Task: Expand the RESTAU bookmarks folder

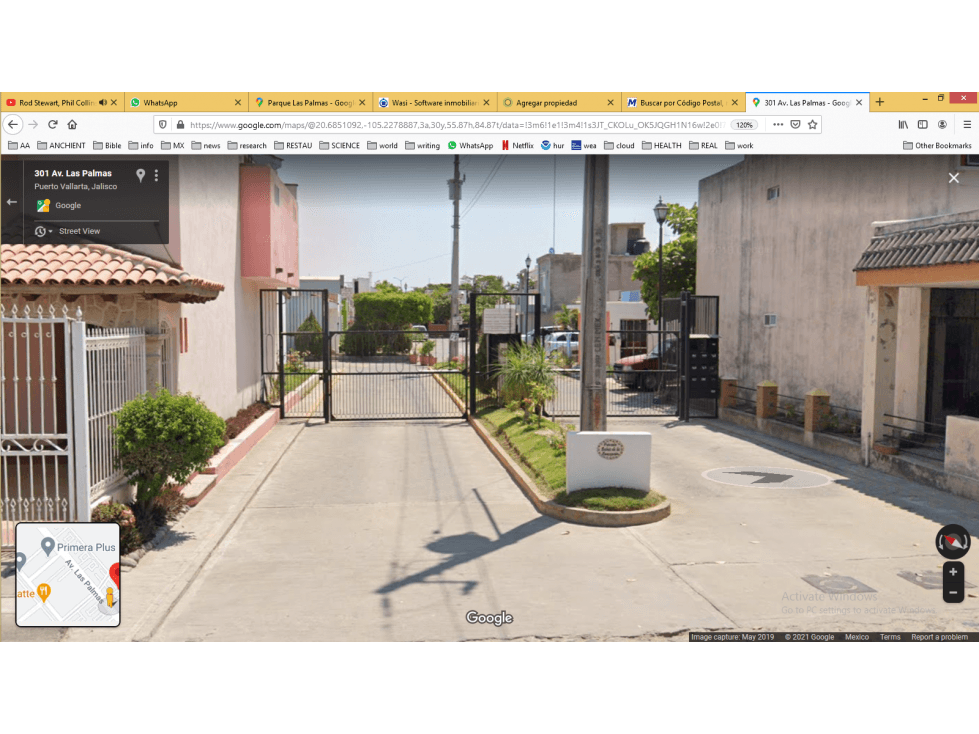Action: tap(293, 145)
